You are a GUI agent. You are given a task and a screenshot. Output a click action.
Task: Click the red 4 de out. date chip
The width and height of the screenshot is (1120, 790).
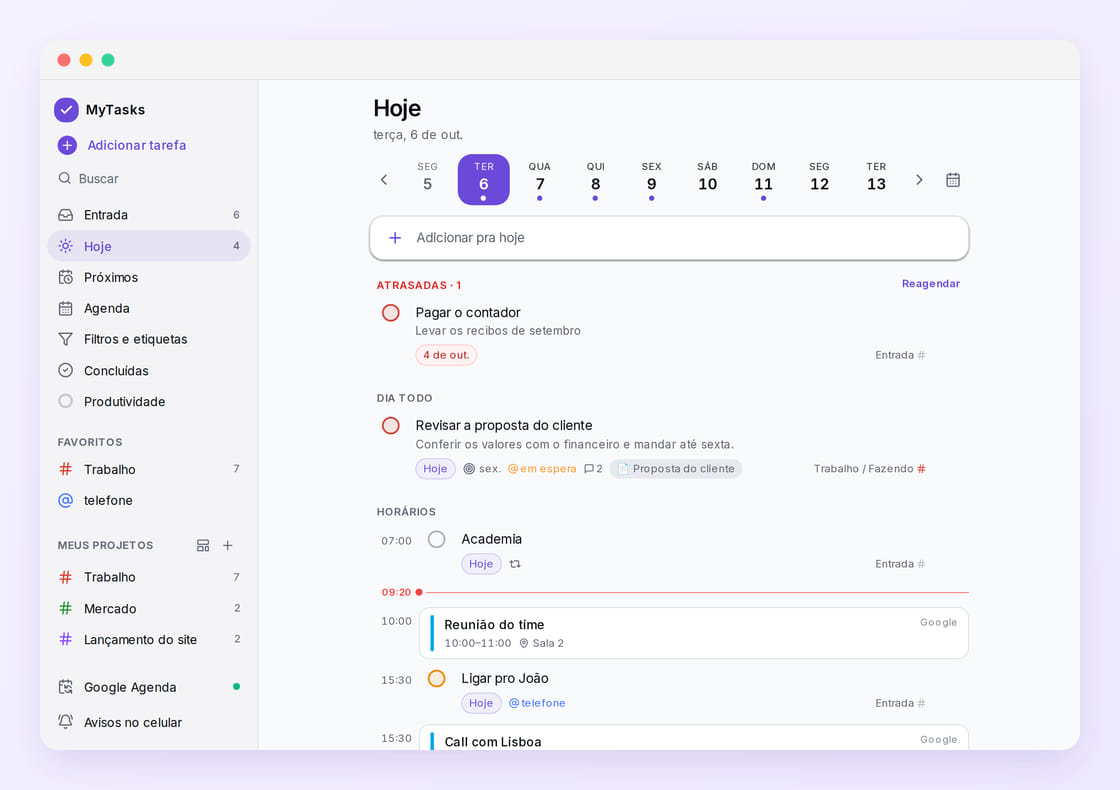[x=446, y=355]
